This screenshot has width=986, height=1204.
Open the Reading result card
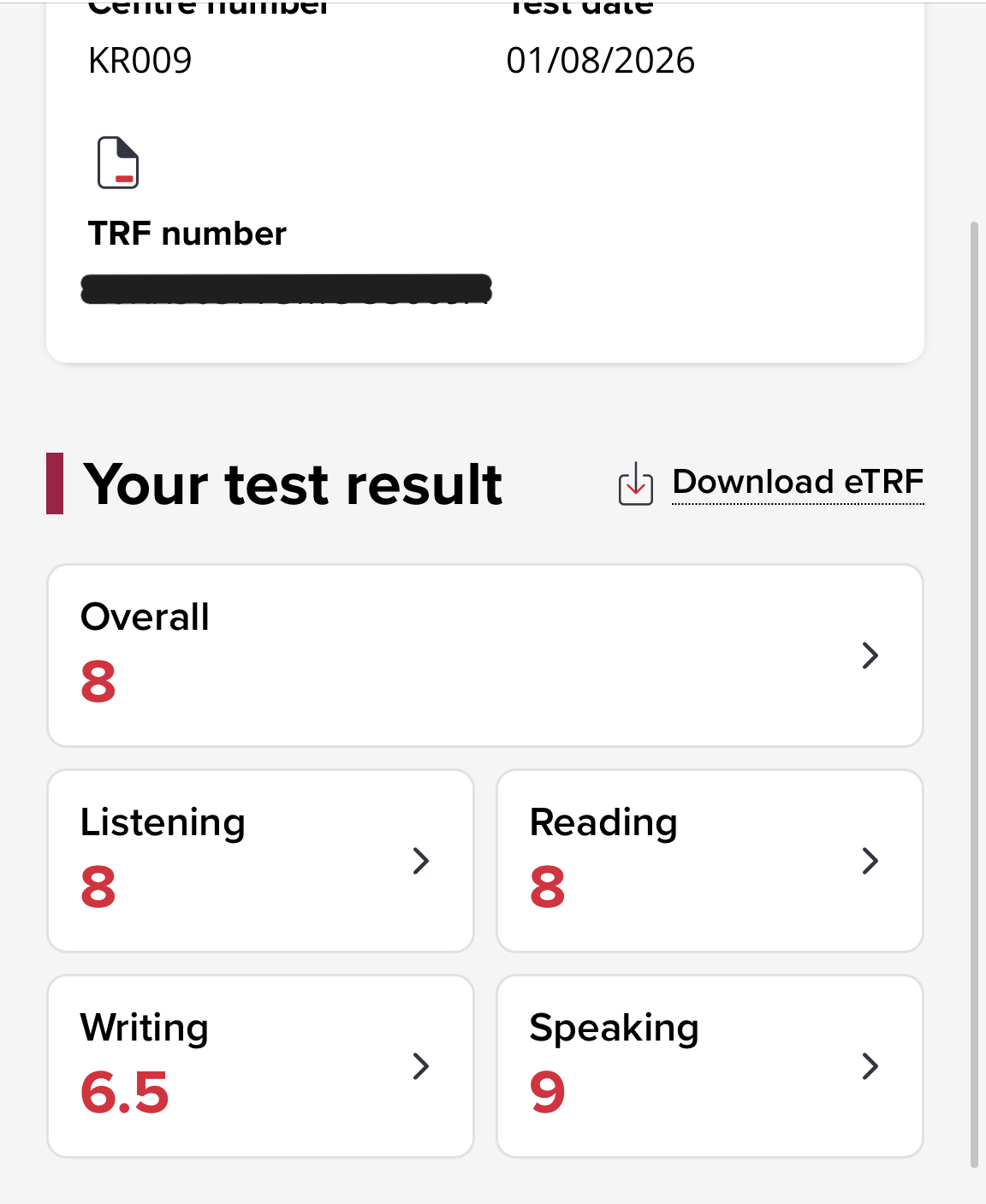click(x=710, y=861)
